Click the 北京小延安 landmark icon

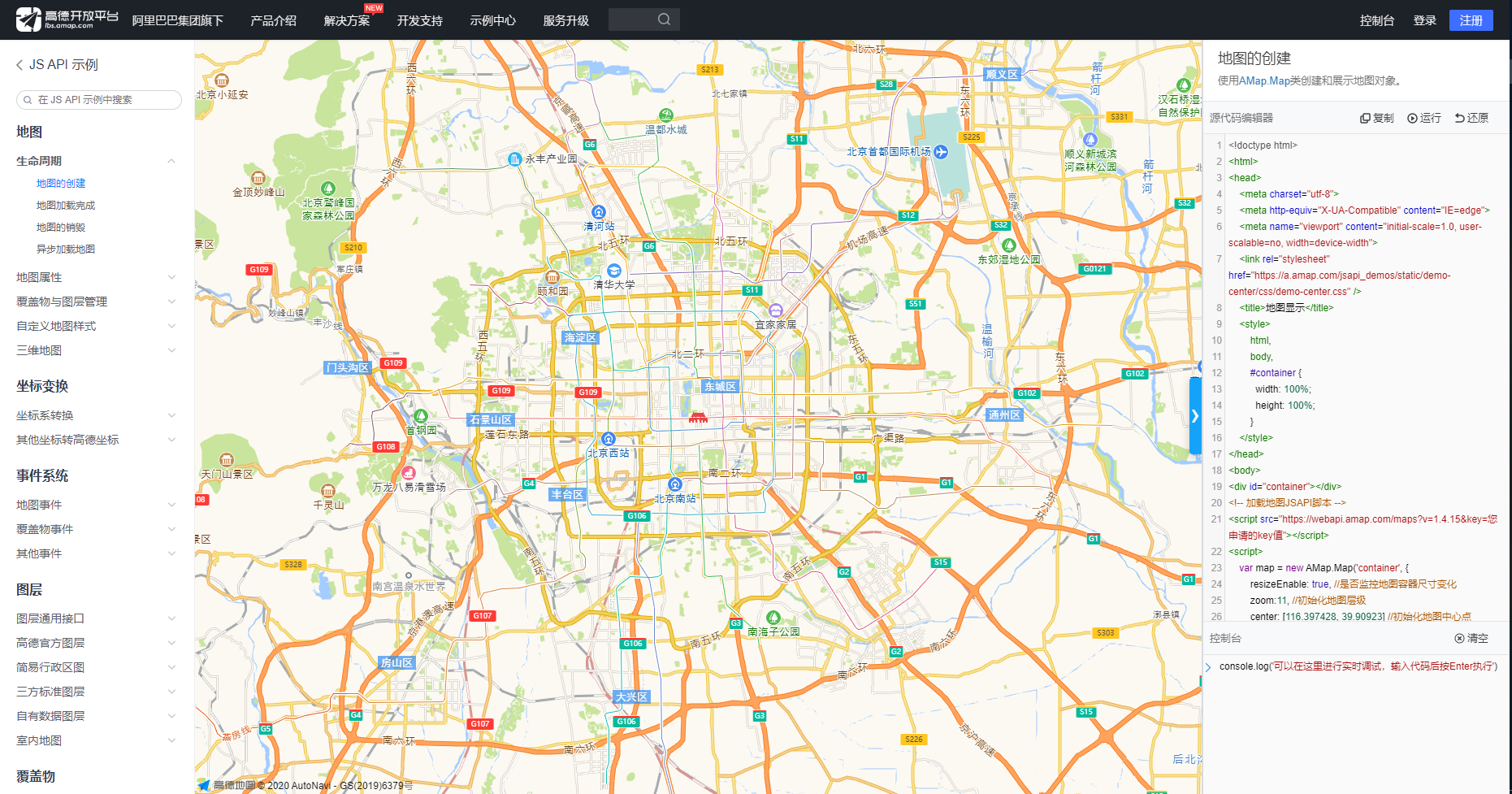pos(222,80)
